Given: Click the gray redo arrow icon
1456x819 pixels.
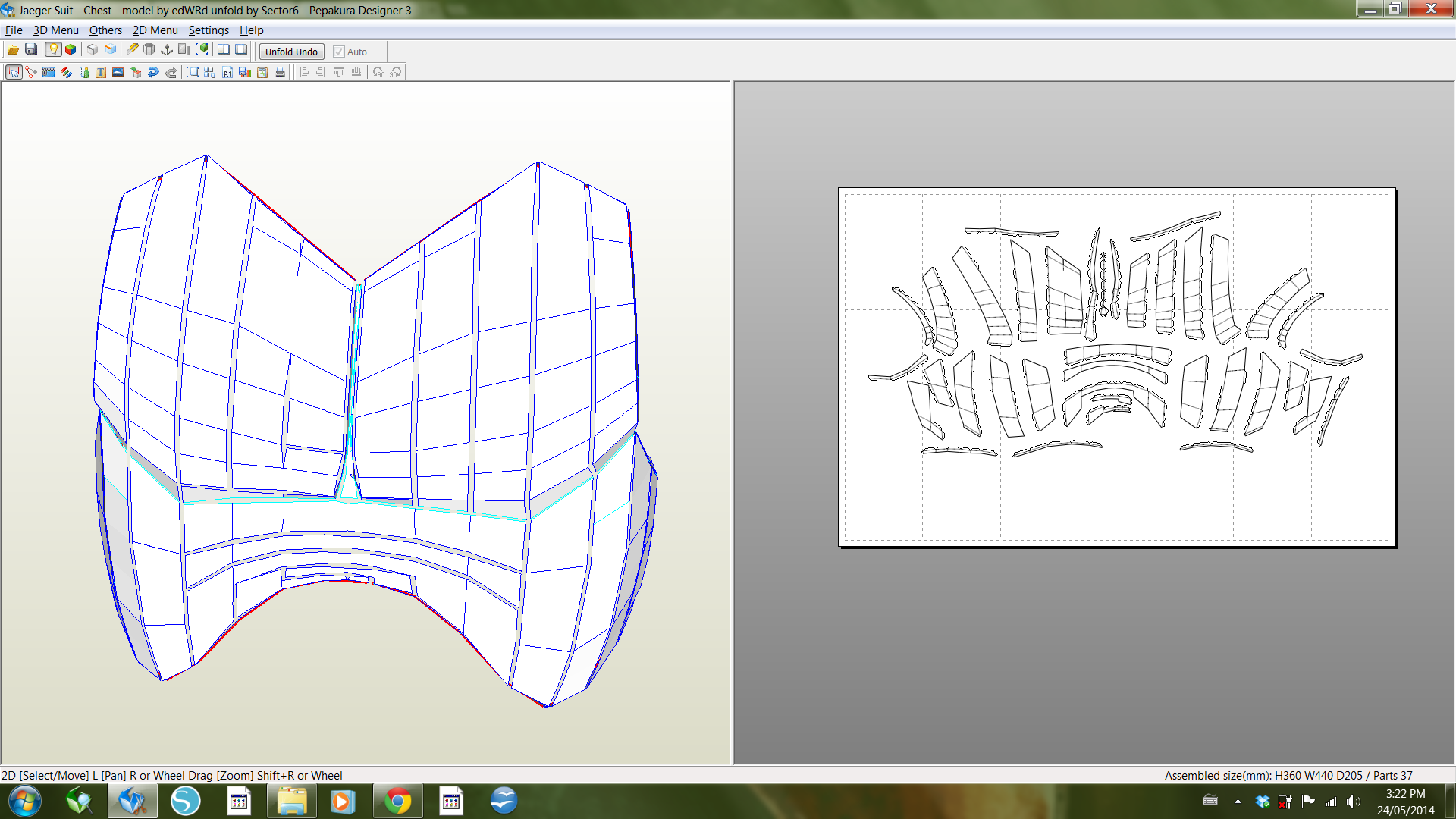Looking at the screenshot, I should coord(171,72).
